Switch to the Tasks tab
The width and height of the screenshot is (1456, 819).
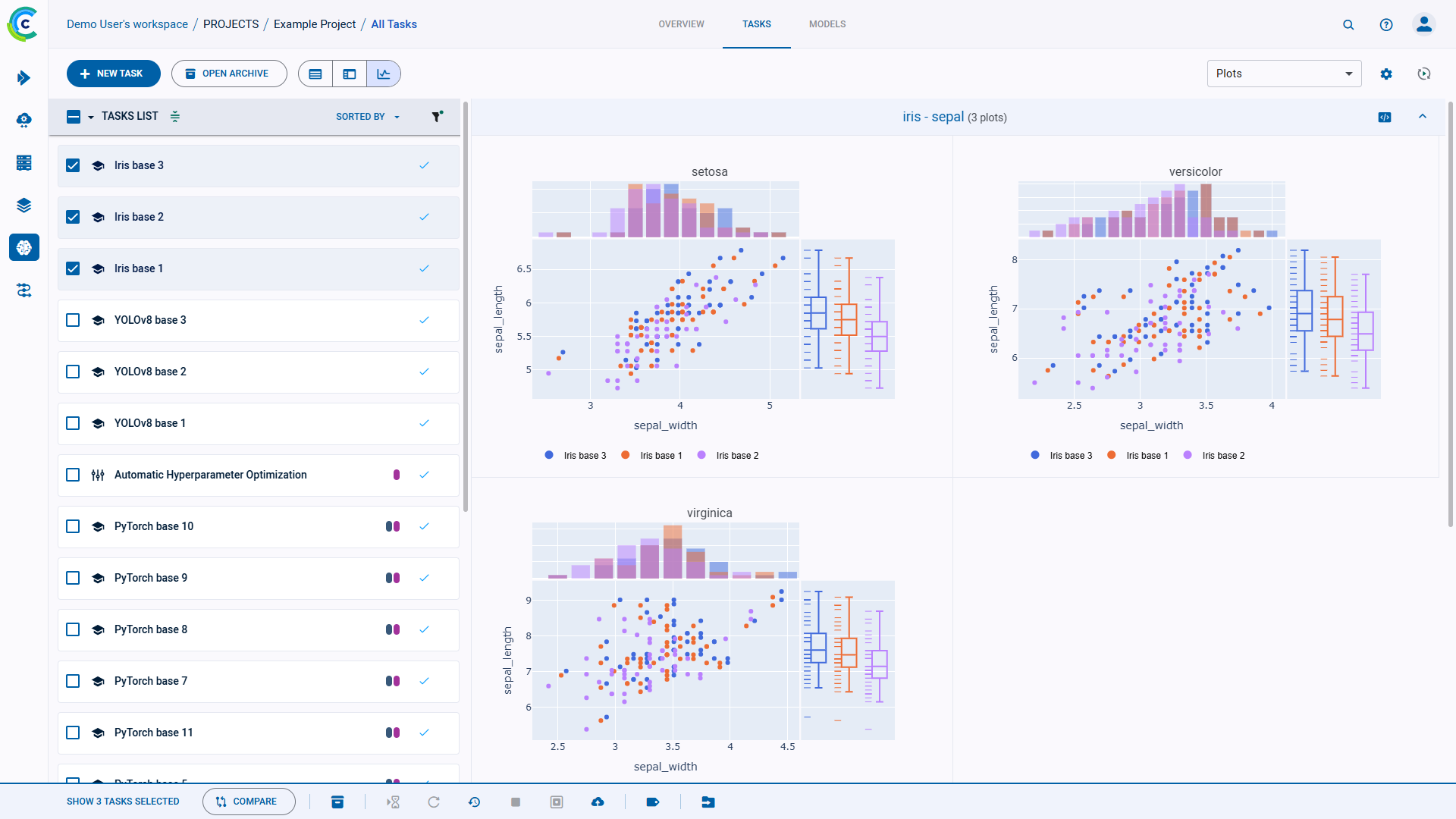[x=756, y=24]
